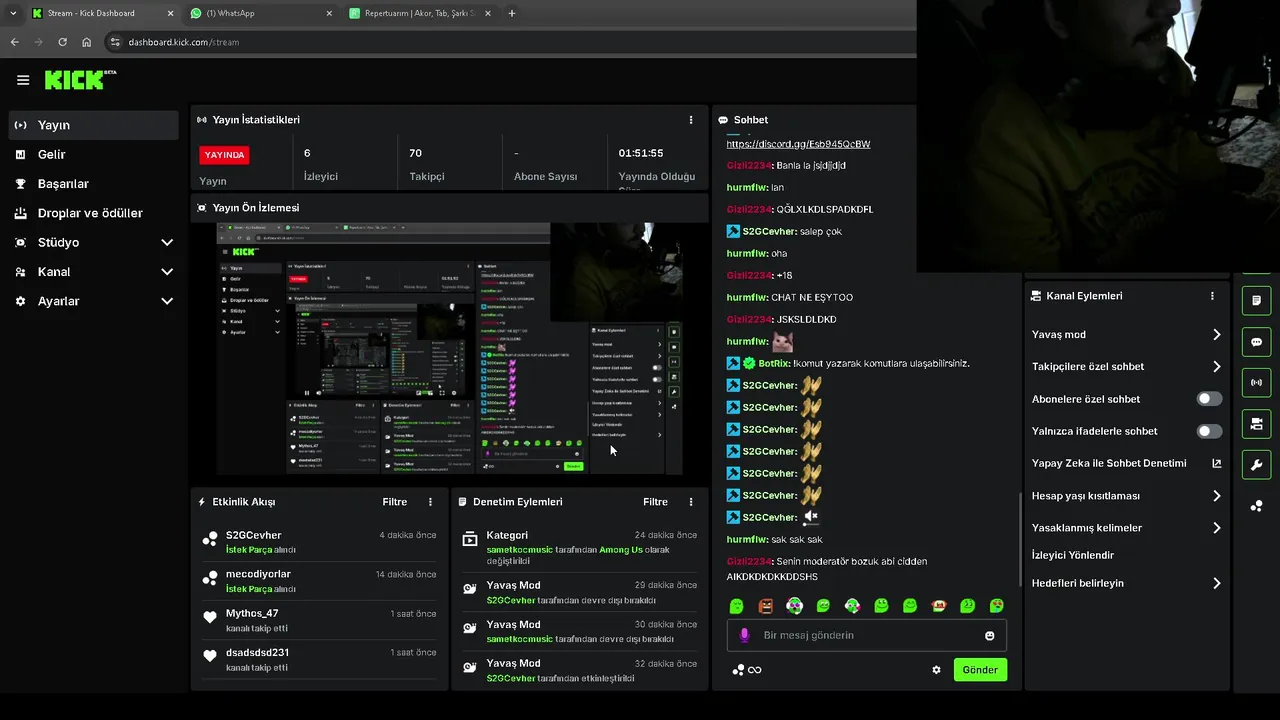Click the points dots icon in right sidebar
Image resolution: width=1280 pixels, height=720 pixels.
(x=1257, y=506)
